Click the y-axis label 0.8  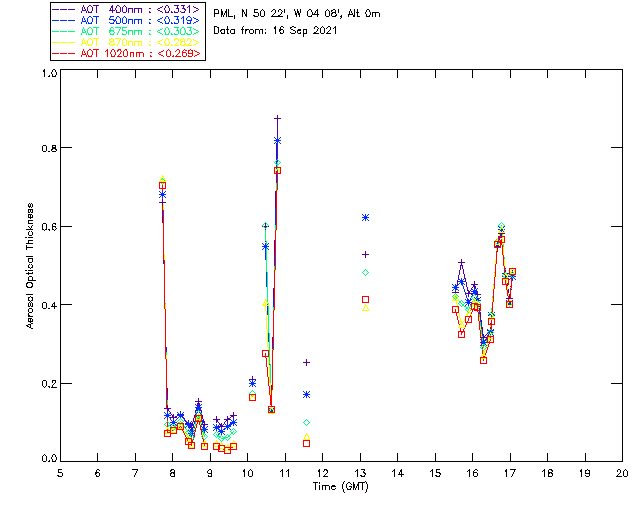pos(49,148)
